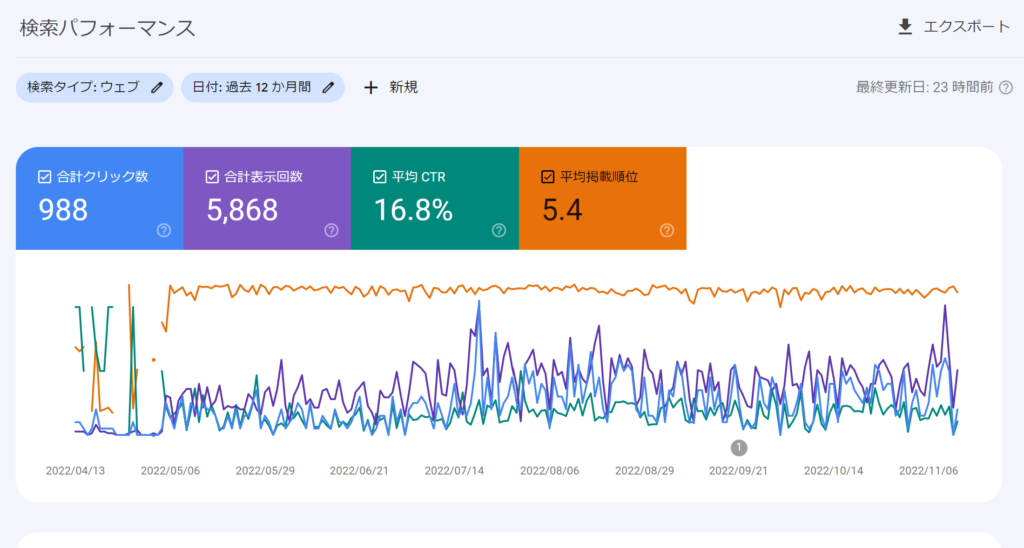The height and width of the screenshot is (548, 1024).
Task: Click pencil icon on 日付: 過去 12 か月間 chip
Action: click(x=328, y=87)
